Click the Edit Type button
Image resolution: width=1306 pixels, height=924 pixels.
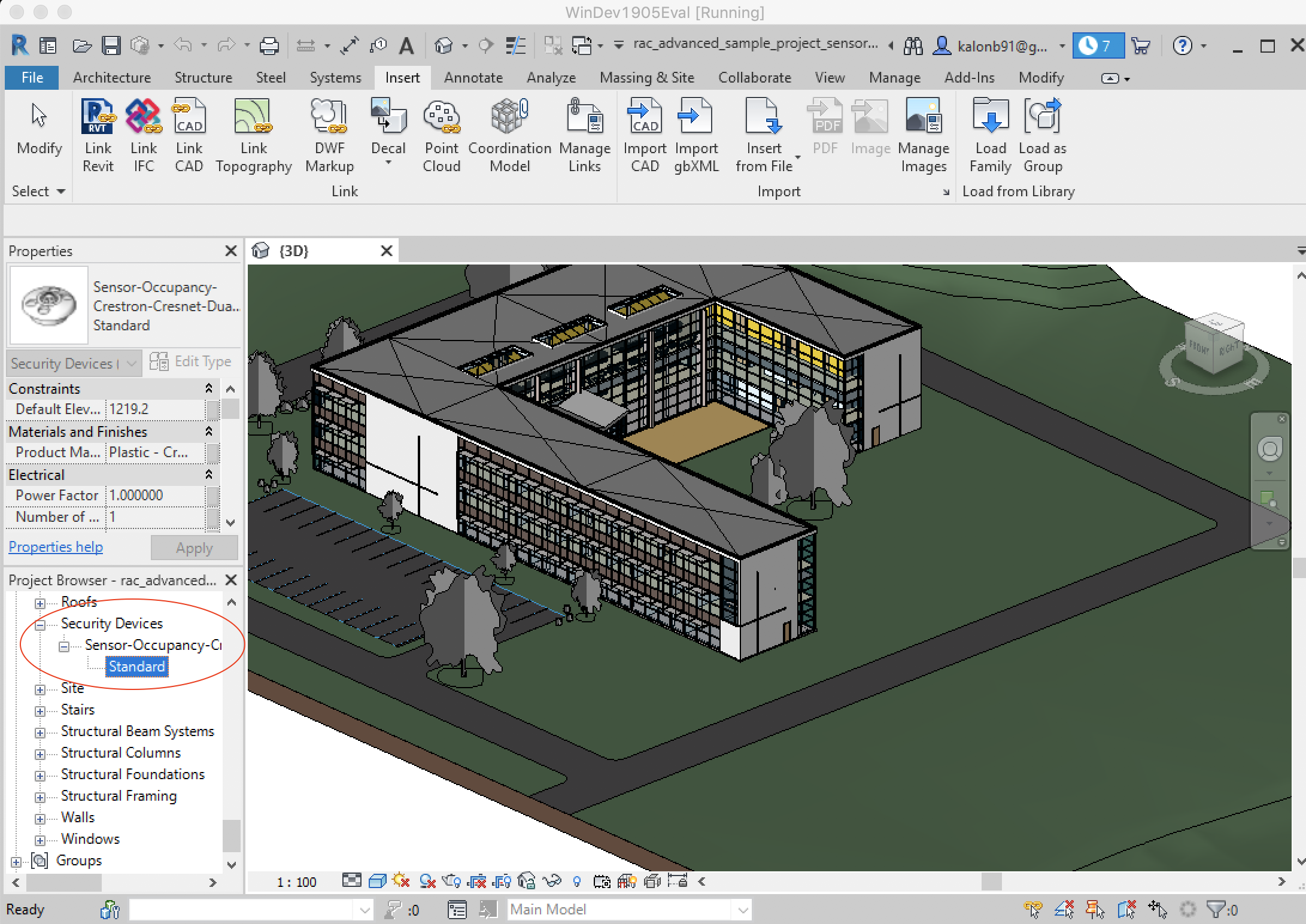pos(190,361)
